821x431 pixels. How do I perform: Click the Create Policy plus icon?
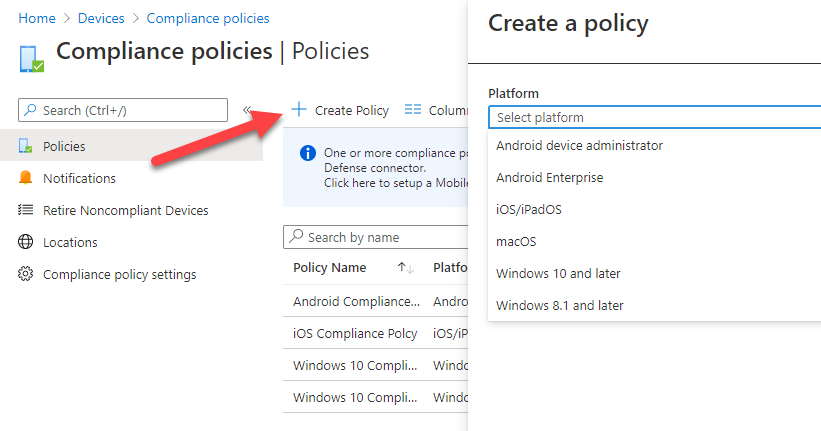pos(298,110)
